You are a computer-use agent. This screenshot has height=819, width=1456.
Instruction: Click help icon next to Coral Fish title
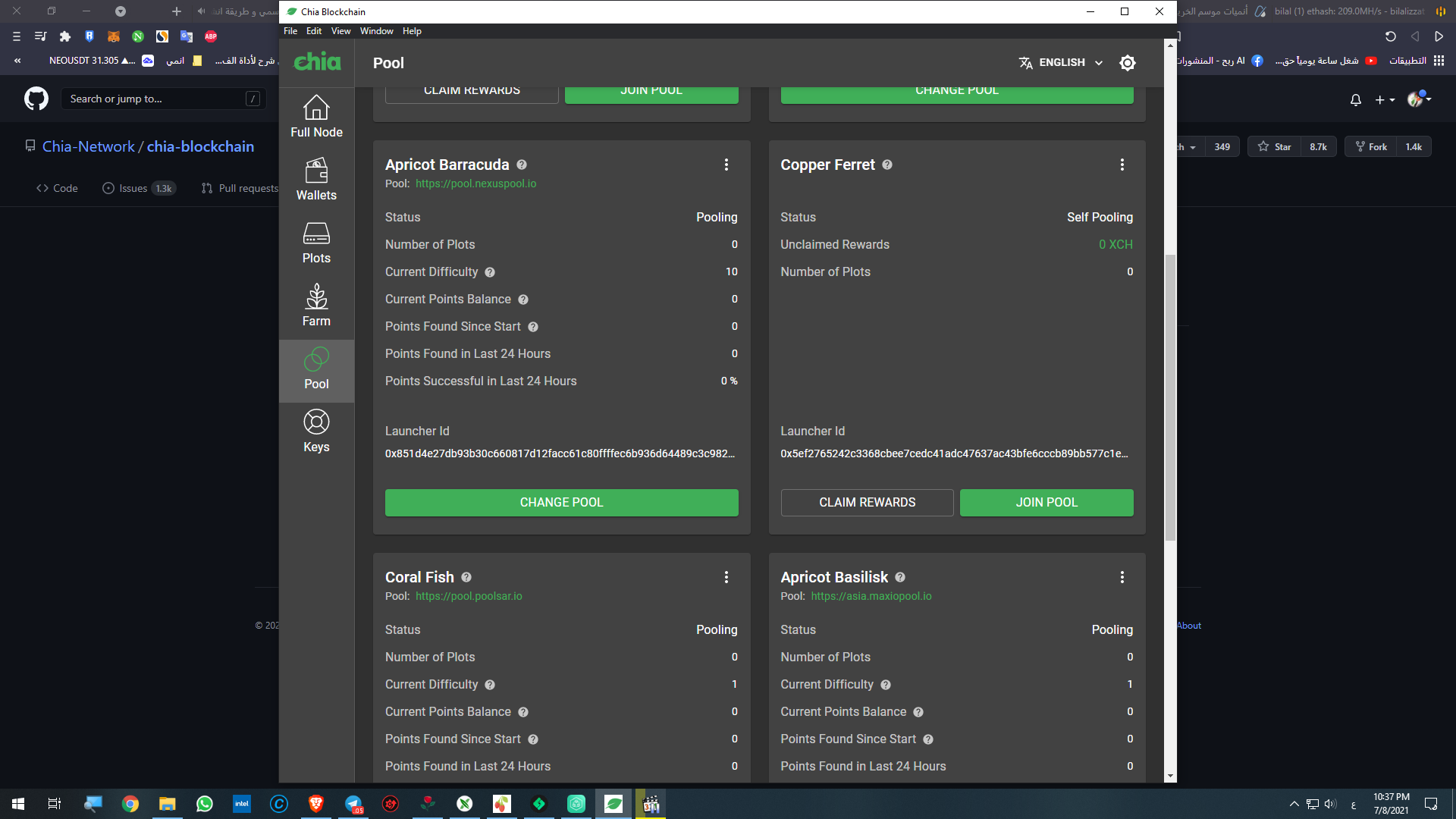[466, 577]
